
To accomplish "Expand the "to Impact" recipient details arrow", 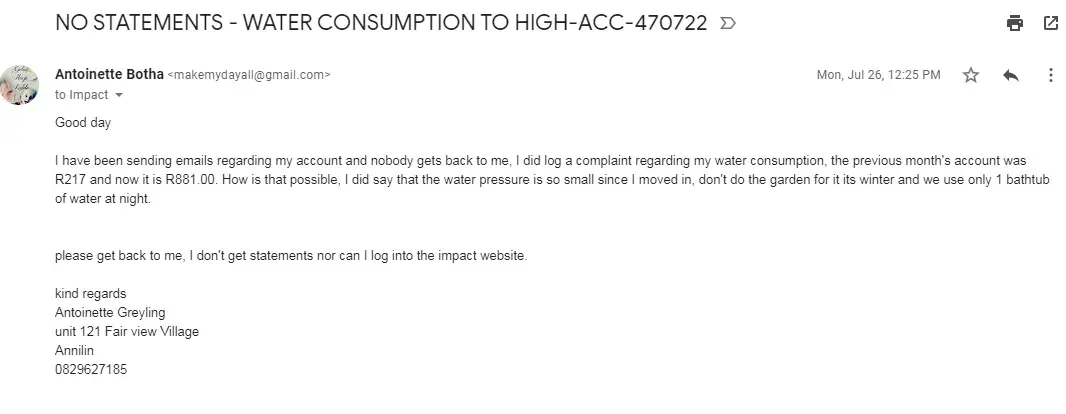I will click(x=120, y=95).
